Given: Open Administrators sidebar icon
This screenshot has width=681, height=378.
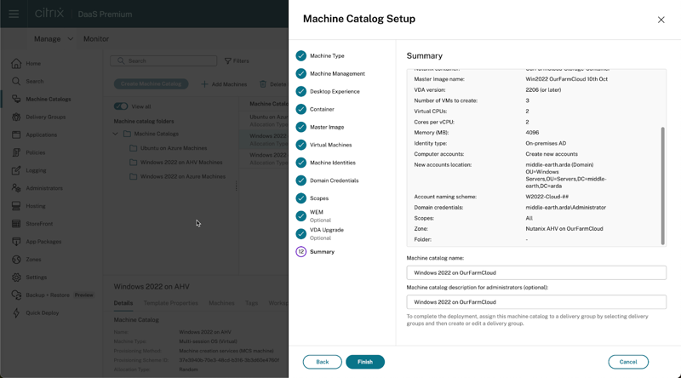Looking at the screenshot, I should pyautogui.click(x=16, y=188).
